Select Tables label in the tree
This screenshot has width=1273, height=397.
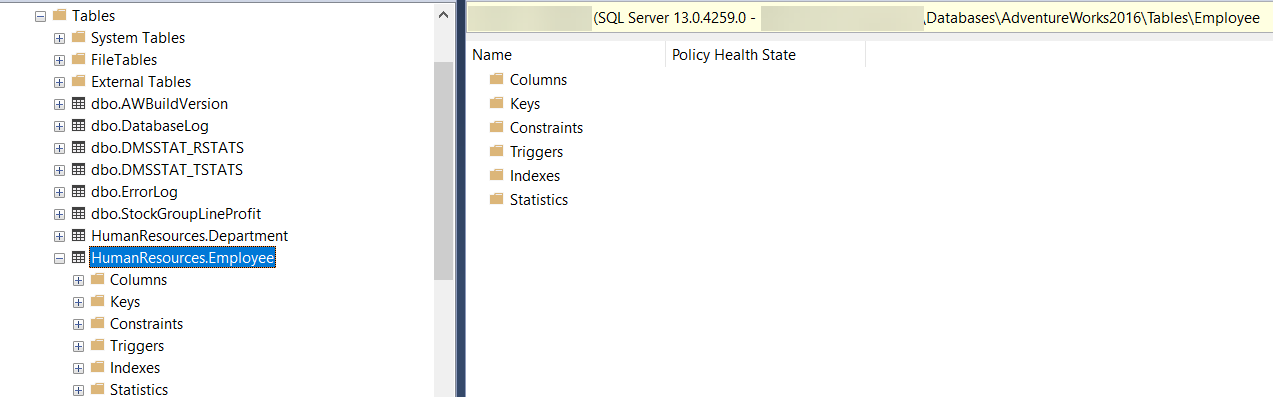point(93,16)
